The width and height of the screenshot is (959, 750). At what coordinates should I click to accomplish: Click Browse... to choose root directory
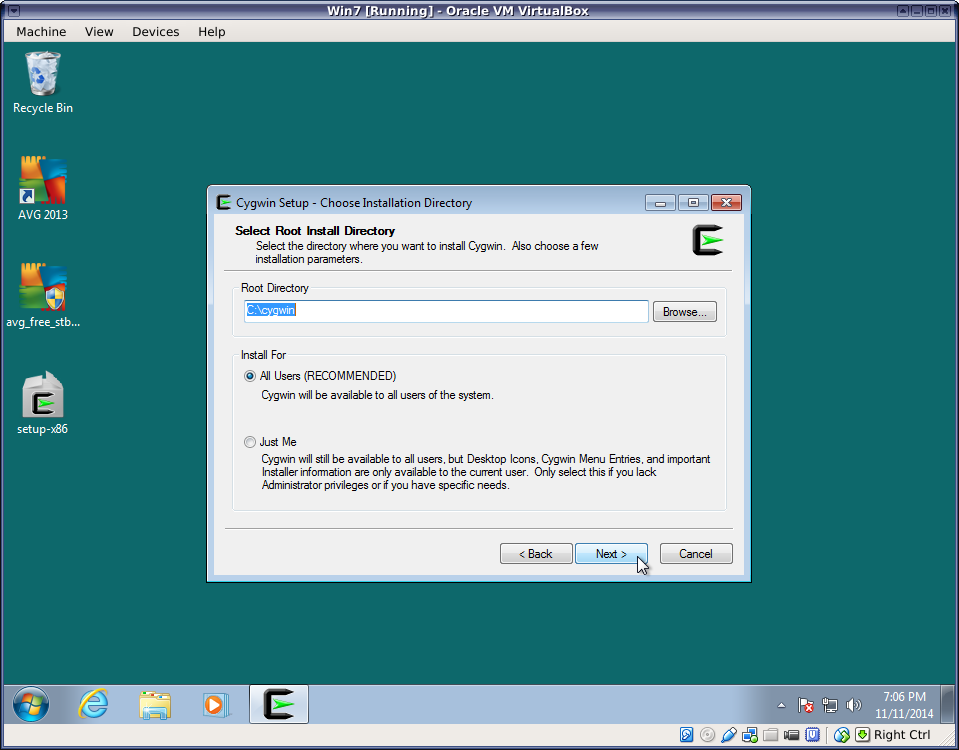click(684, 312)
